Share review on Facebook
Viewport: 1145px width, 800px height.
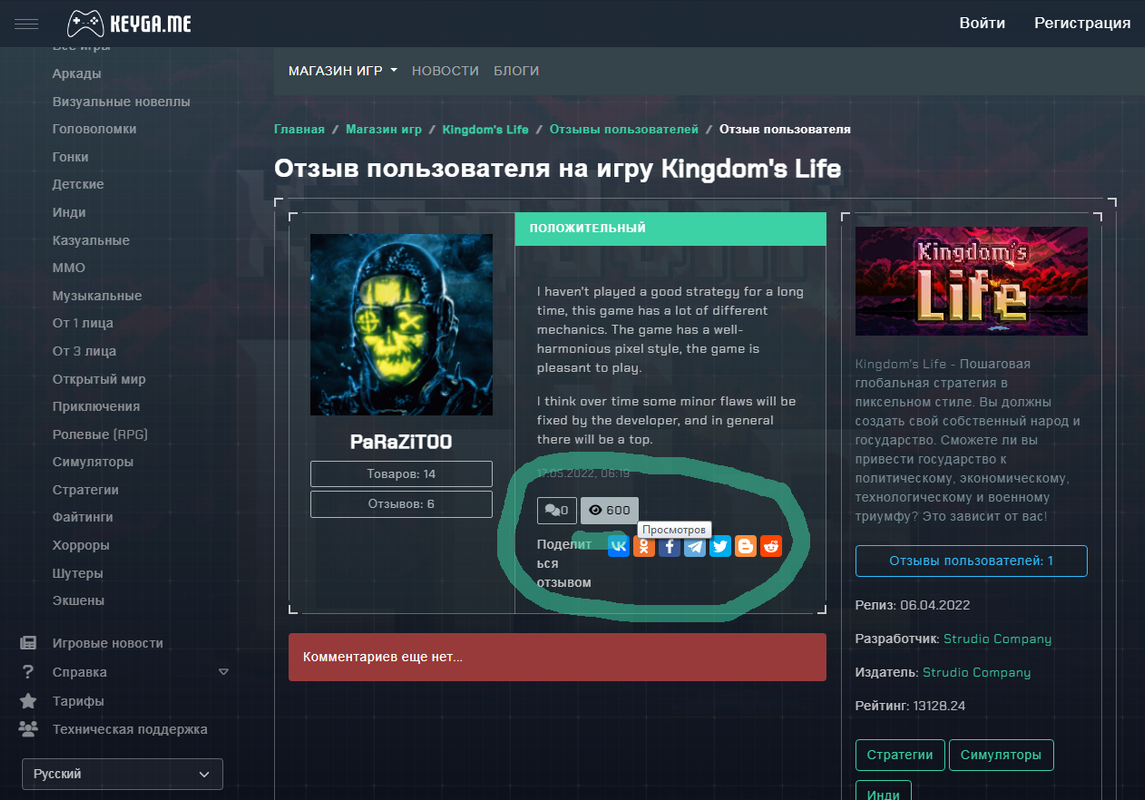[670, 546]
